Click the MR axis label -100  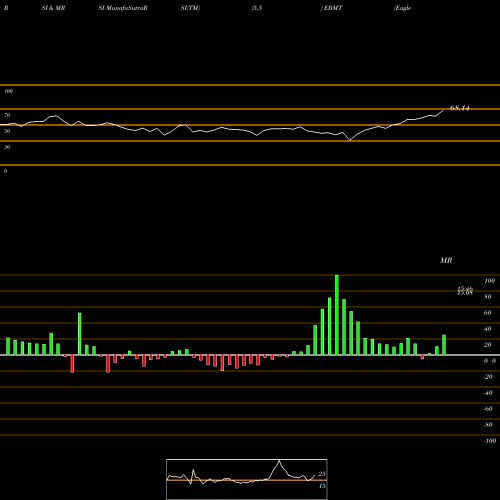click(x=490, y=441)
